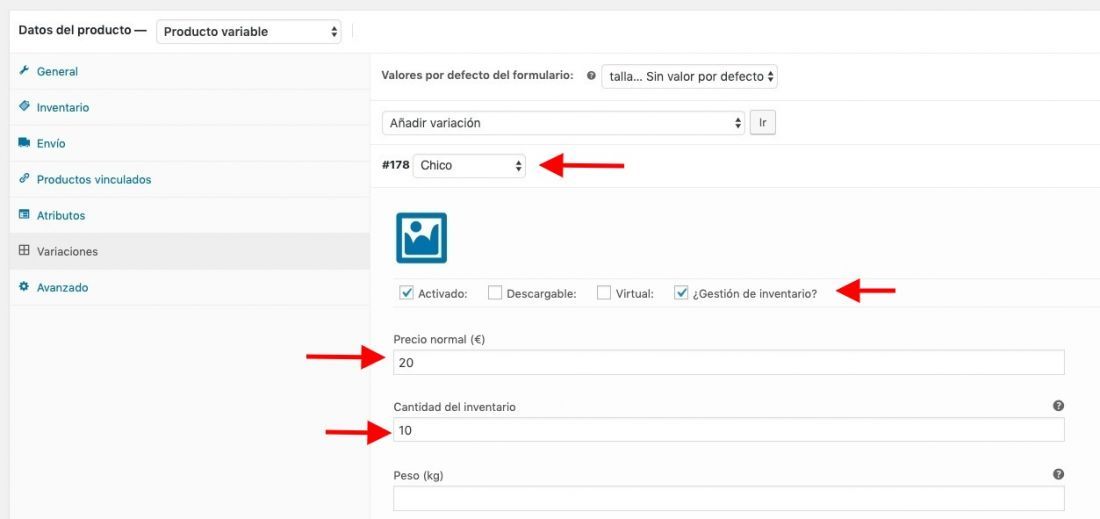Open the General tab
Image resolution: width=1100 pixels, height=519 pixels.
[x=189, y=72]
